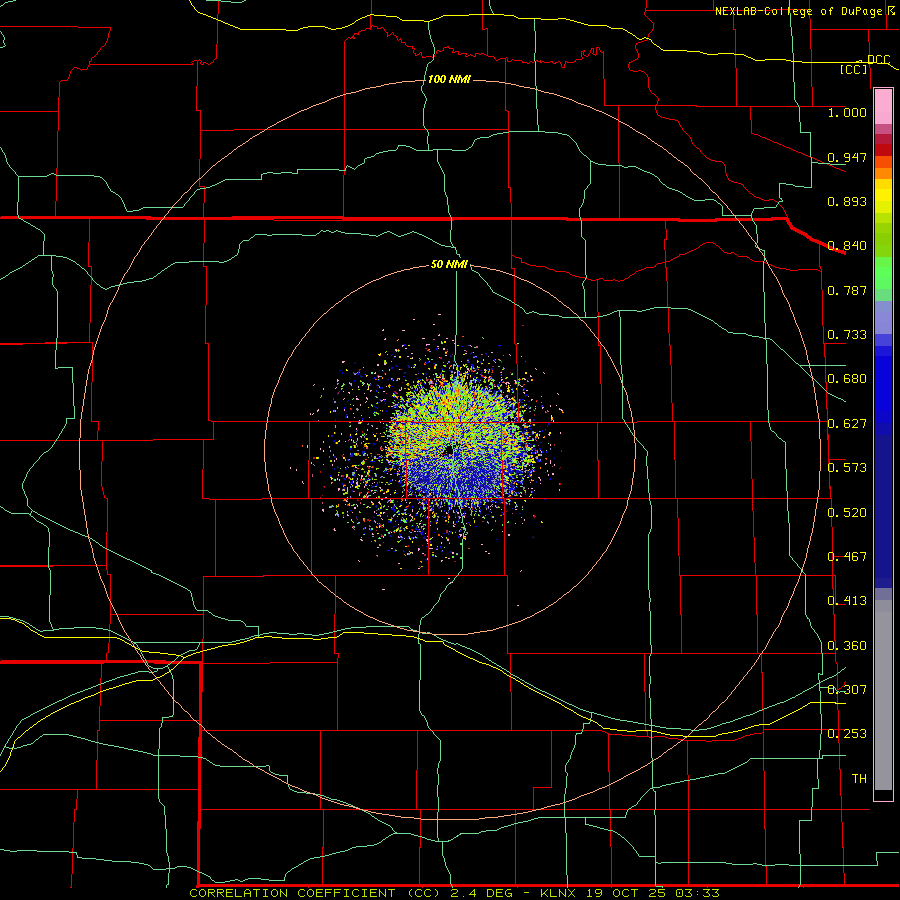900x900 pixels.
Task: Select the 0.520 scale value
Action: (x=847, y=513)
